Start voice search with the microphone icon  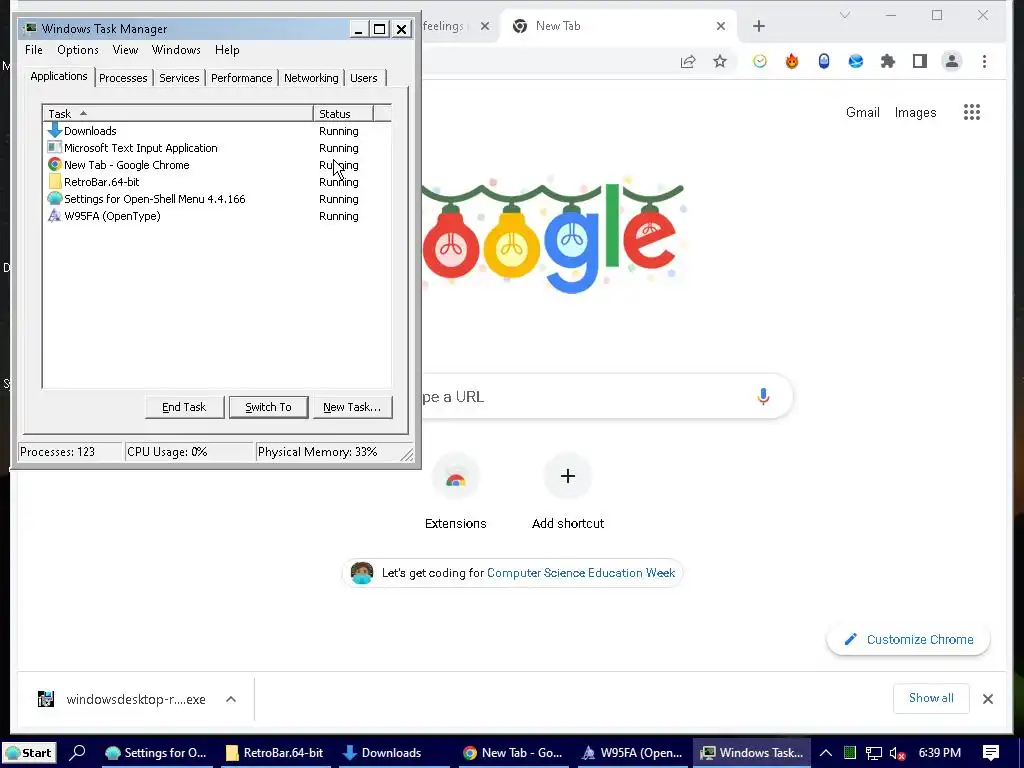click(x=763, y=396)
